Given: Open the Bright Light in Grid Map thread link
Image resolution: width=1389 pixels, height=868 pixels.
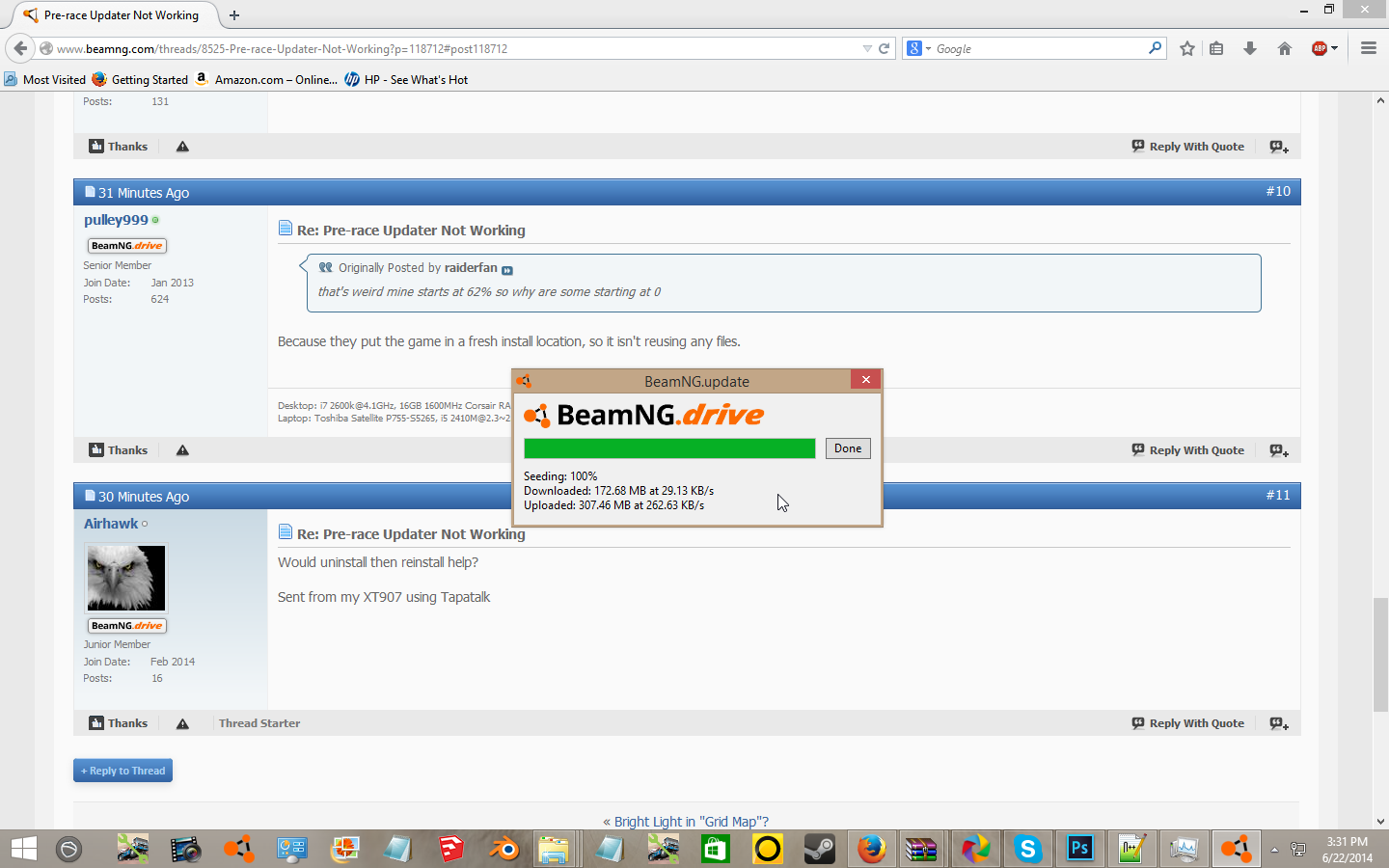Looking at the screenshot, I should 692,822.
